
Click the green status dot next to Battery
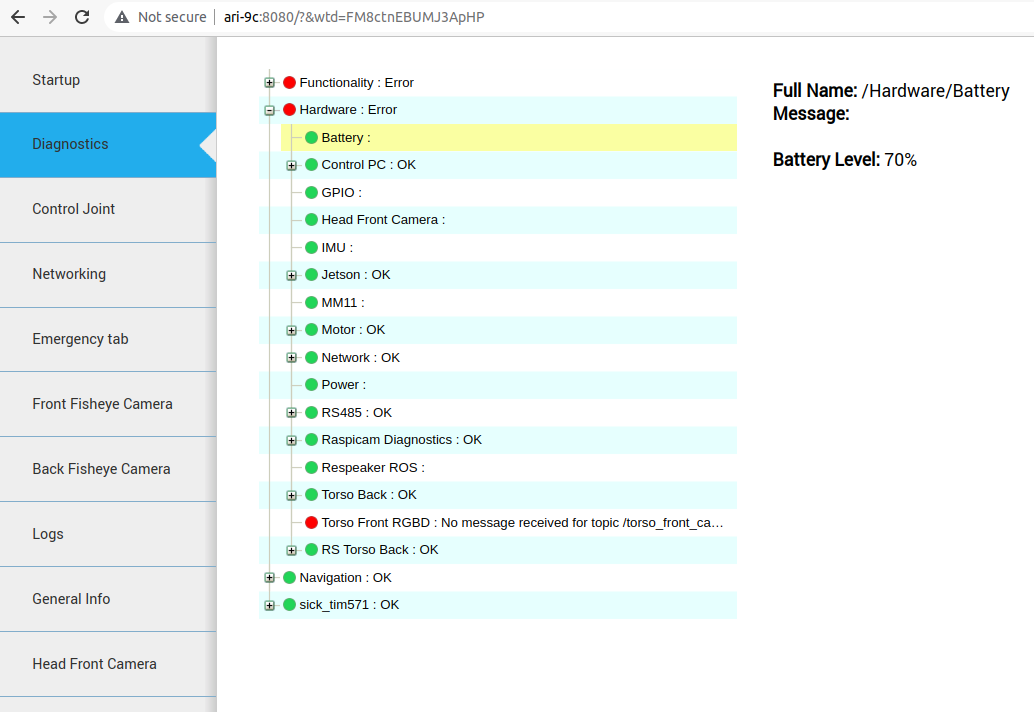[x=312, y=137]
